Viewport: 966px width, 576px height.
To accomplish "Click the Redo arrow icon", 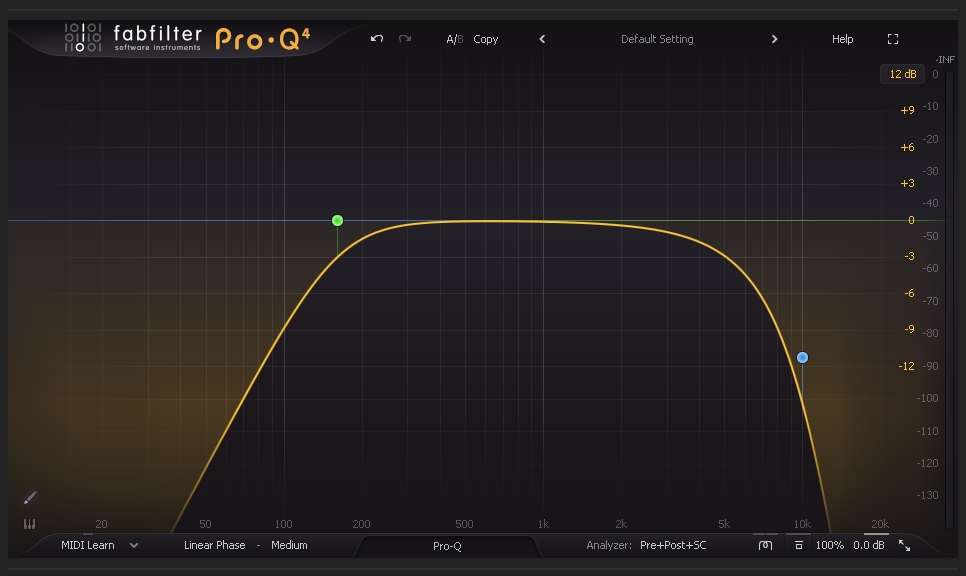I will click(405, 39).
